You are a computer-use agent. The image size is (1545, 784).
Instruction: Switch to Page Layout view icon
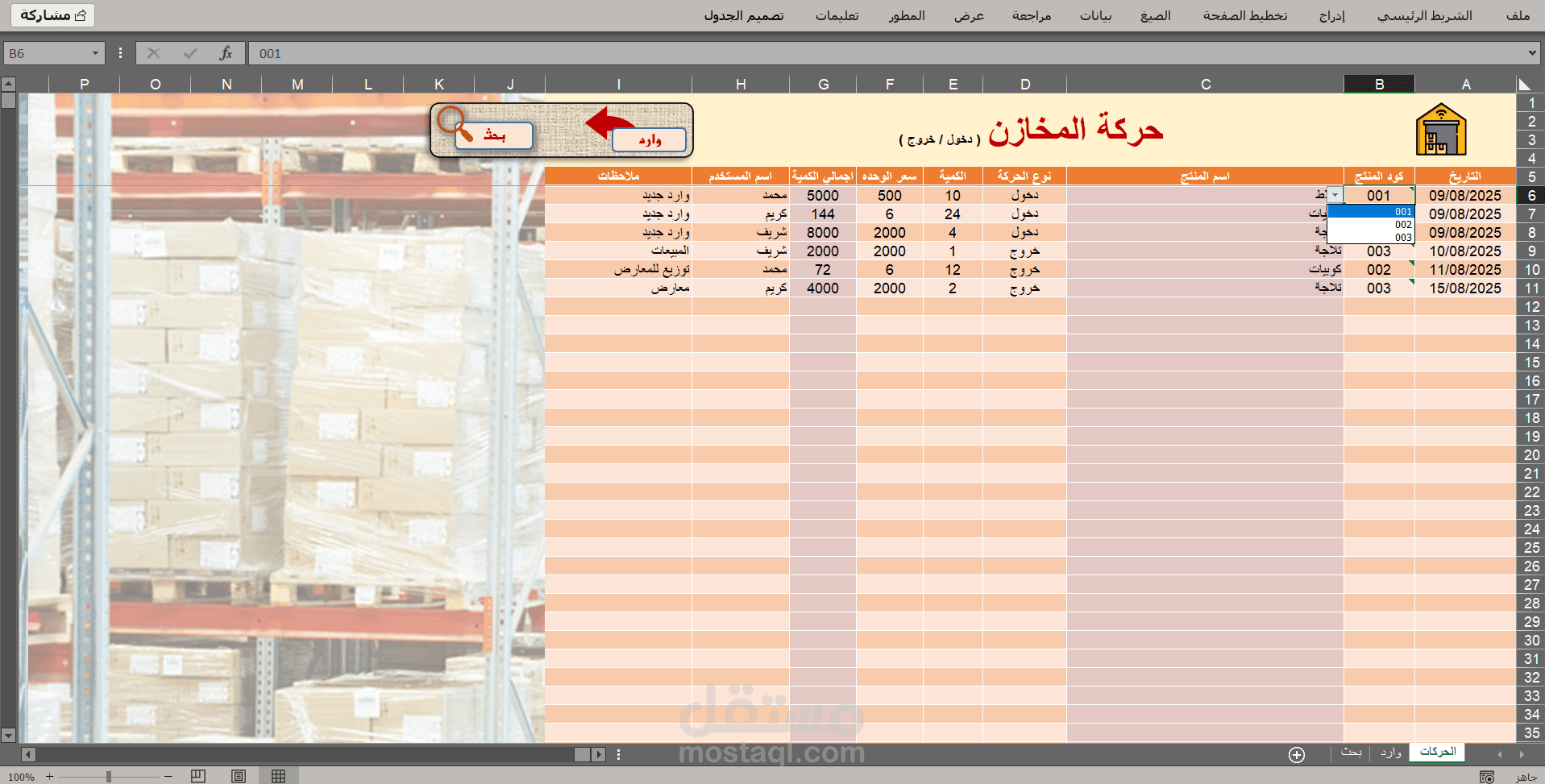tap(239, 776)
